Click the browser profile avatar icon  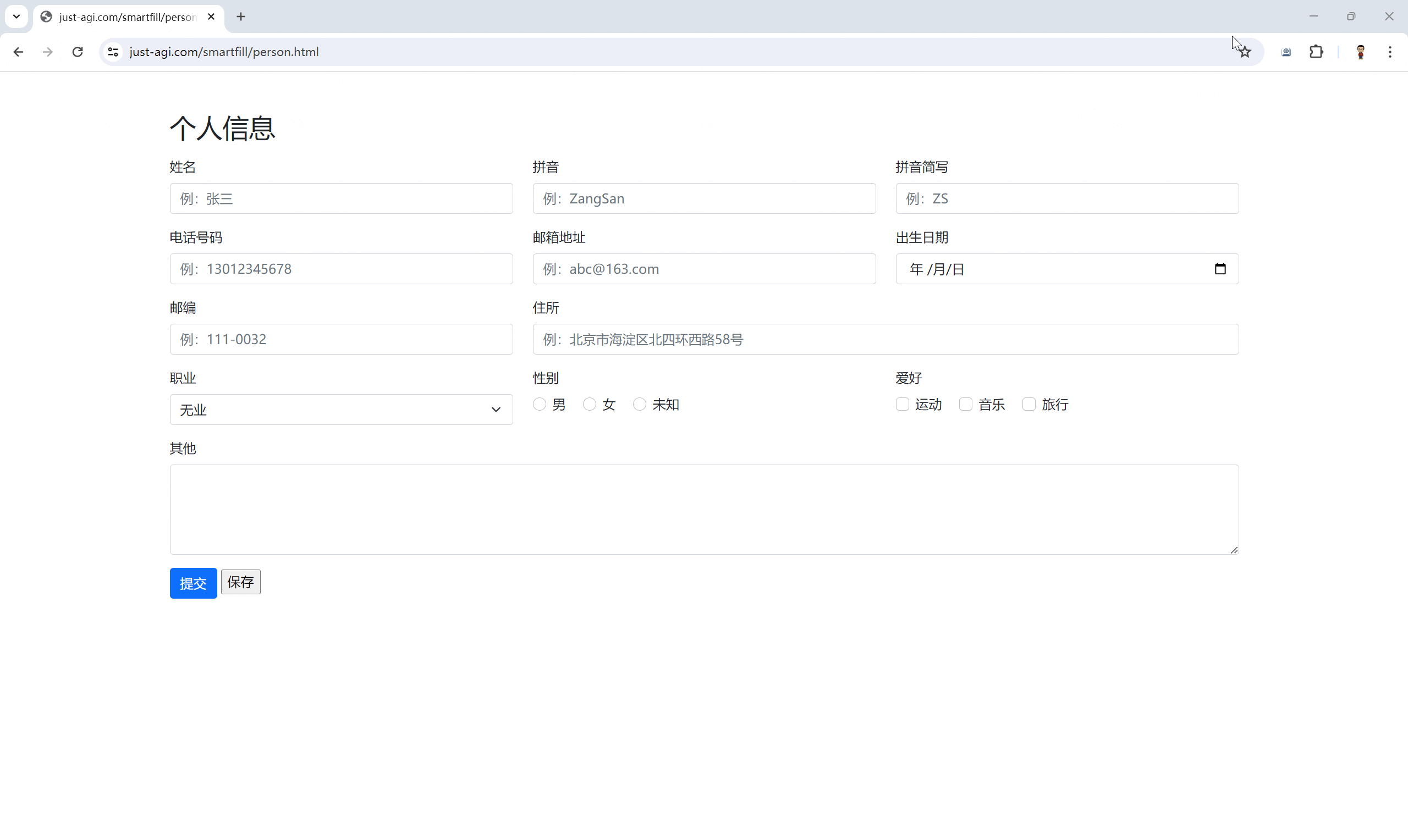pyautogui.click(x=1361, y=52)
